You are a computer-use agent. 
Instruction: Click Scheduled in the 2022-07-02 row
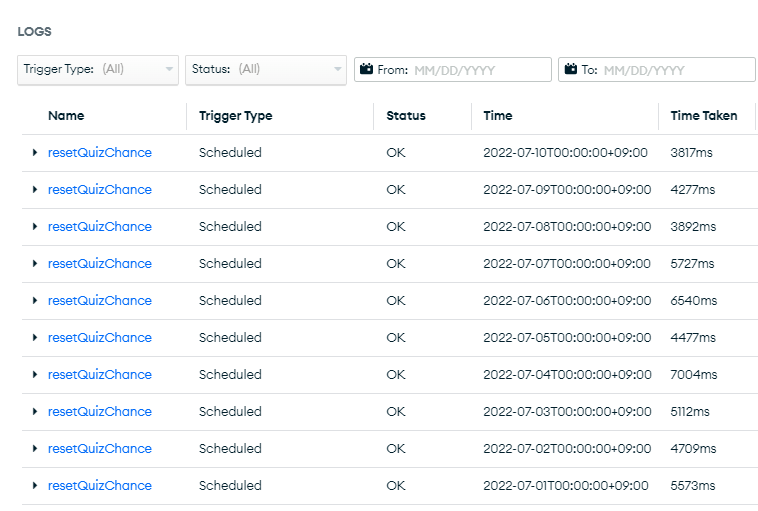point(230,448)
